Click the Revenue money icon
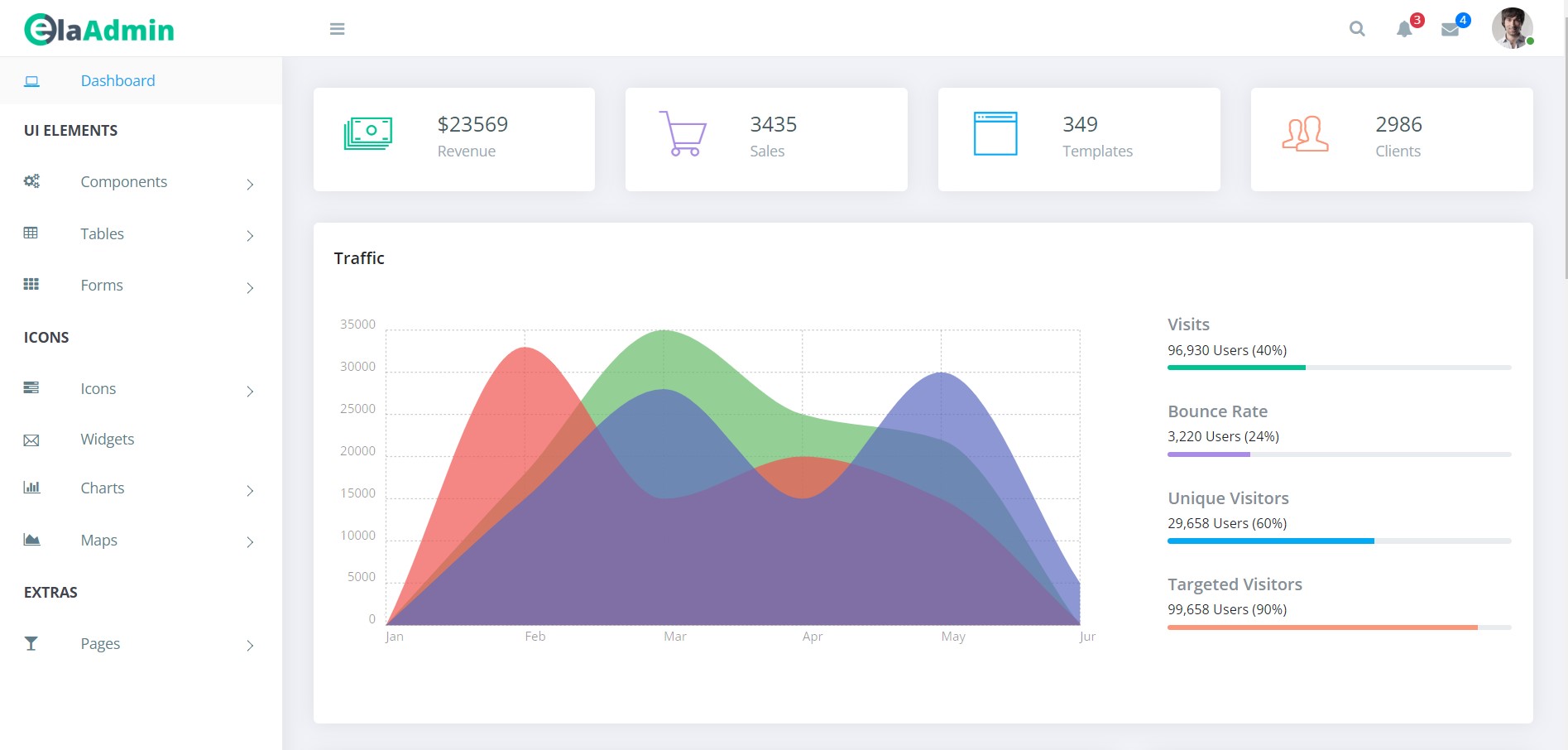 pos(368,133)
